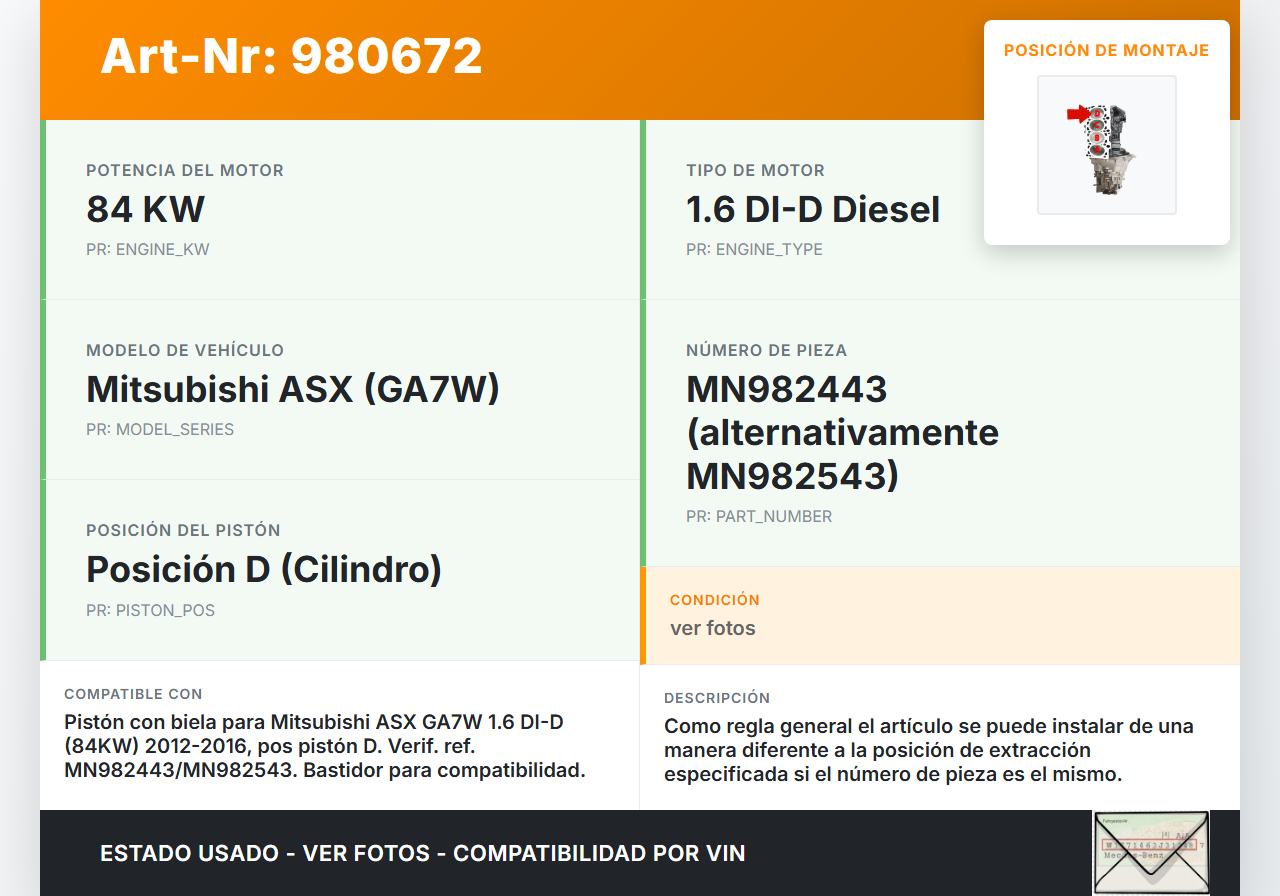Click the PR: ENGINE_KW label
Screen dimensions: 1280x896
148,249
